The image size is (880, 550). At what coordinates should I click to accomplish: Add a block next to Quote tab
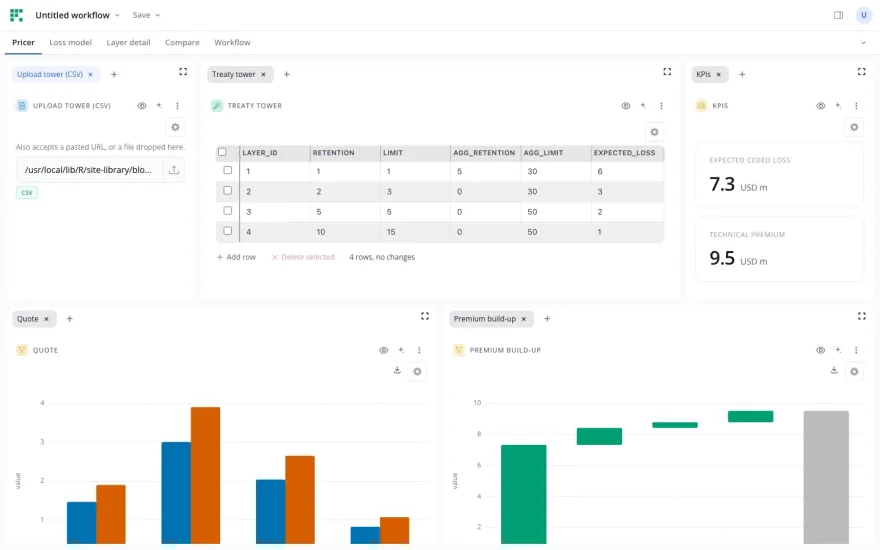point(70,319)
